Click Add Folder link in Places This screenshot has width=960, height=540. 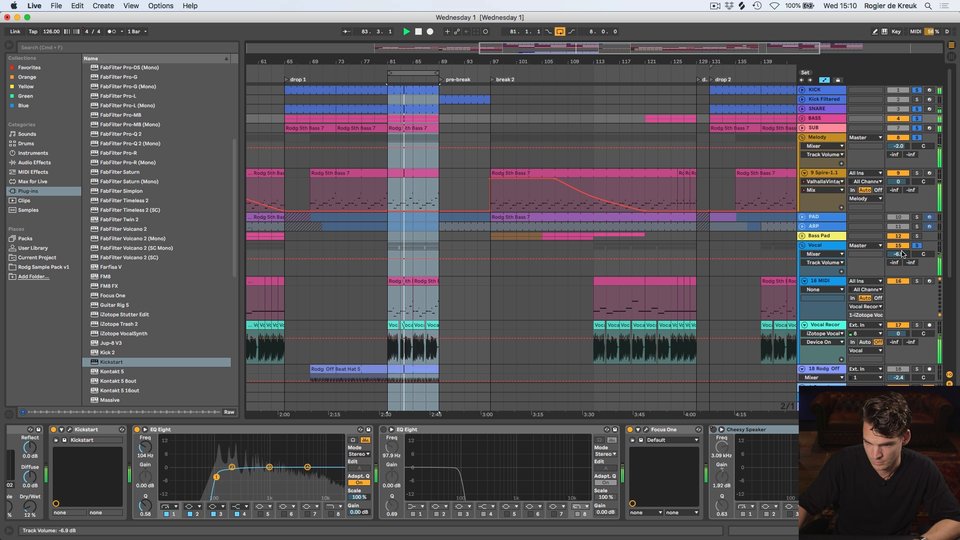pyautogui.click(x=32, y=277)
